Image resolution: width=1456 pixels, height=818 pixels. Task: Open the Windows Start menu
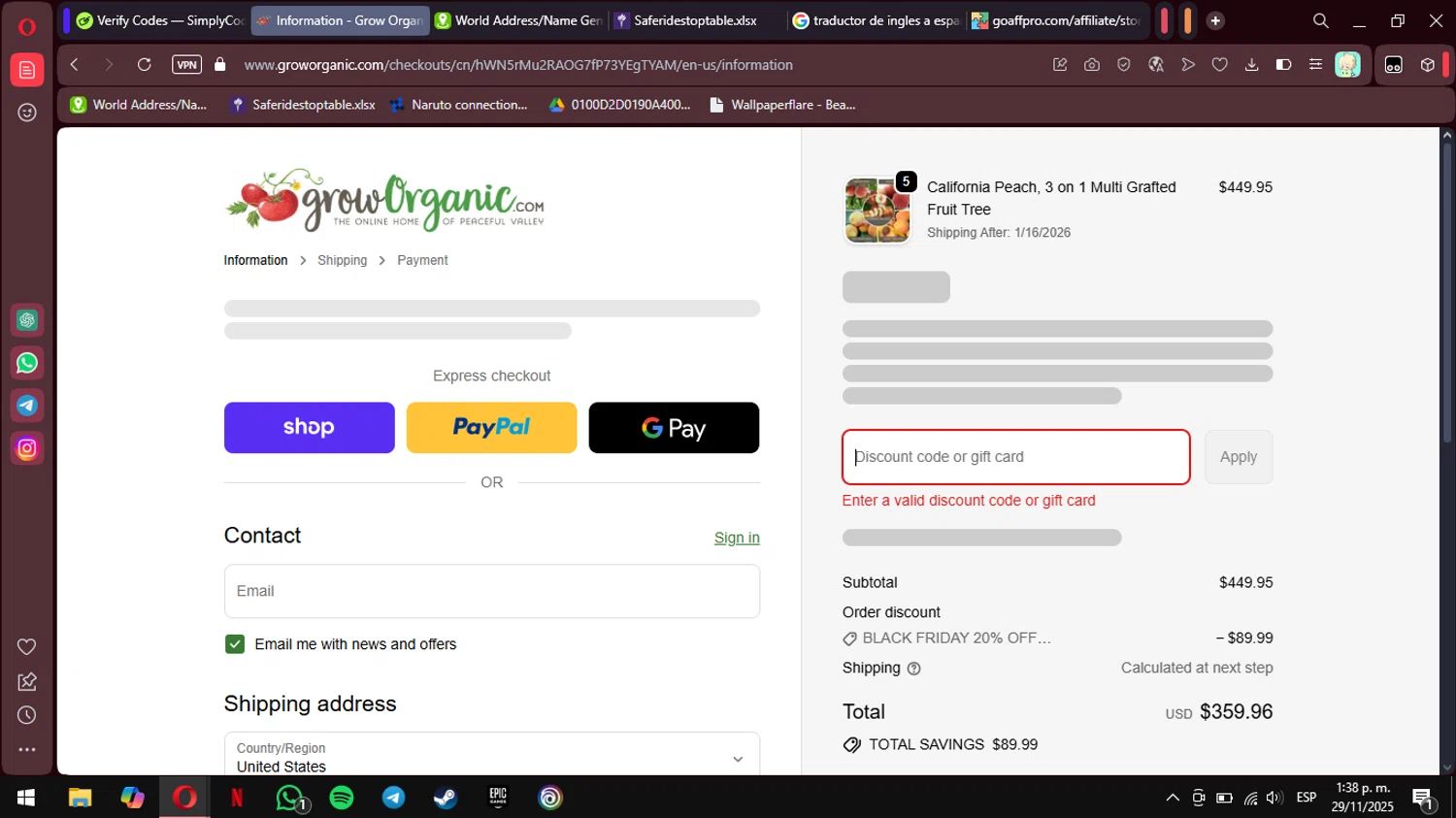pos(26,798)
